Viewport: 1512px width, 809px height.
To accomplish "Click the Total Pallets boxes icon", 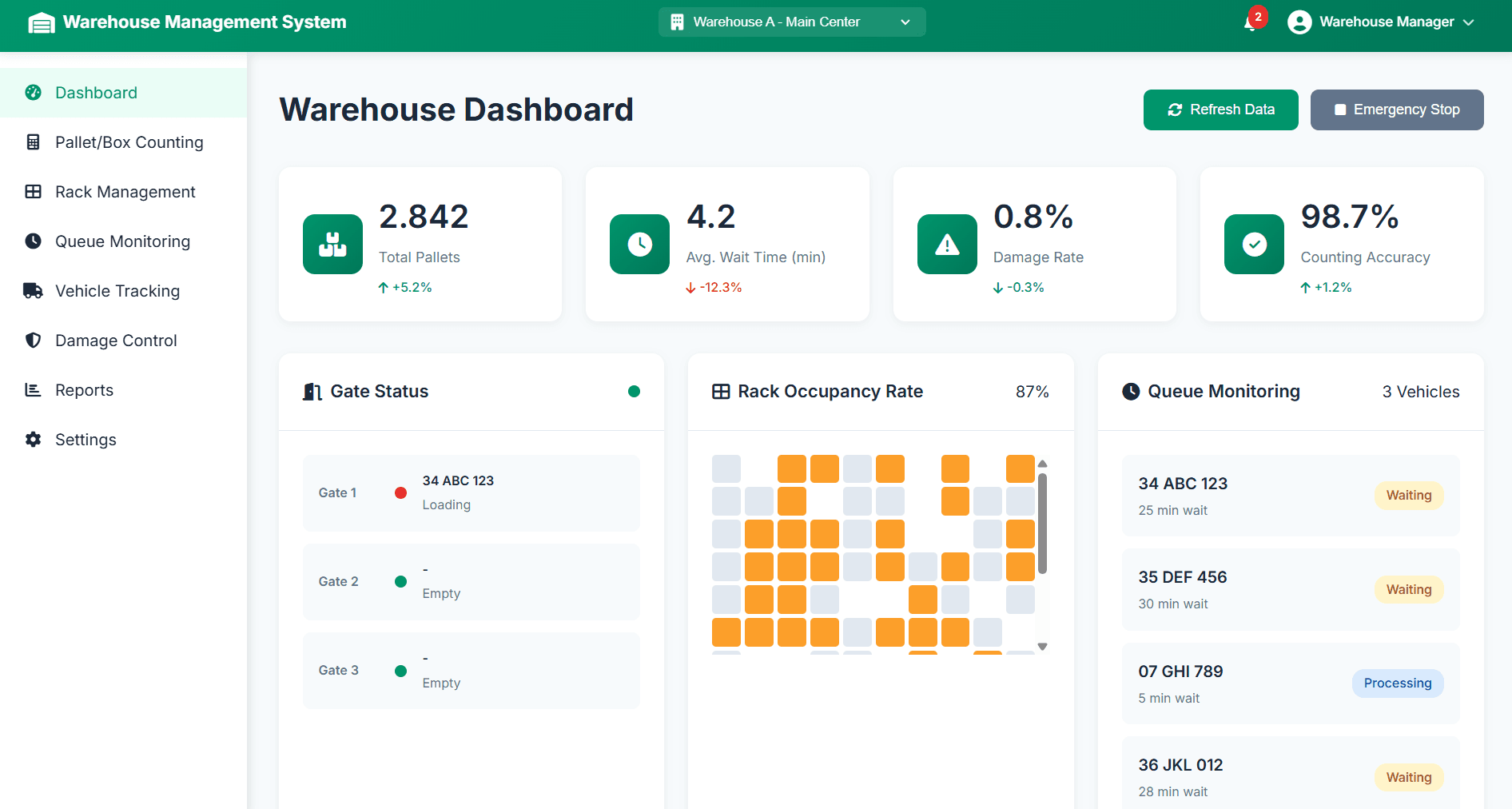I will click(332, 244).
